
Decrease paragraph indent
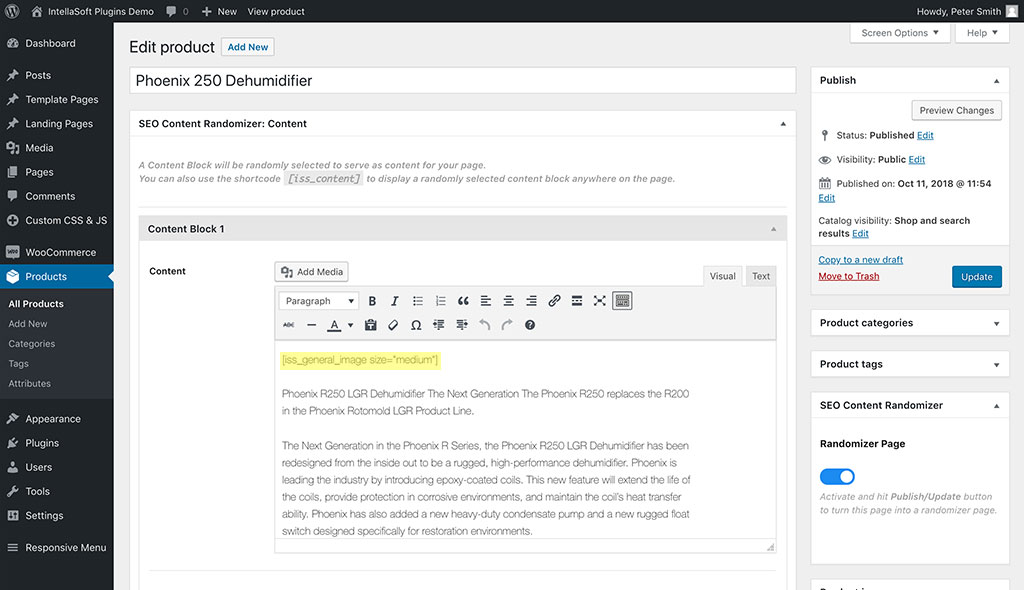(x=439, y=325)
